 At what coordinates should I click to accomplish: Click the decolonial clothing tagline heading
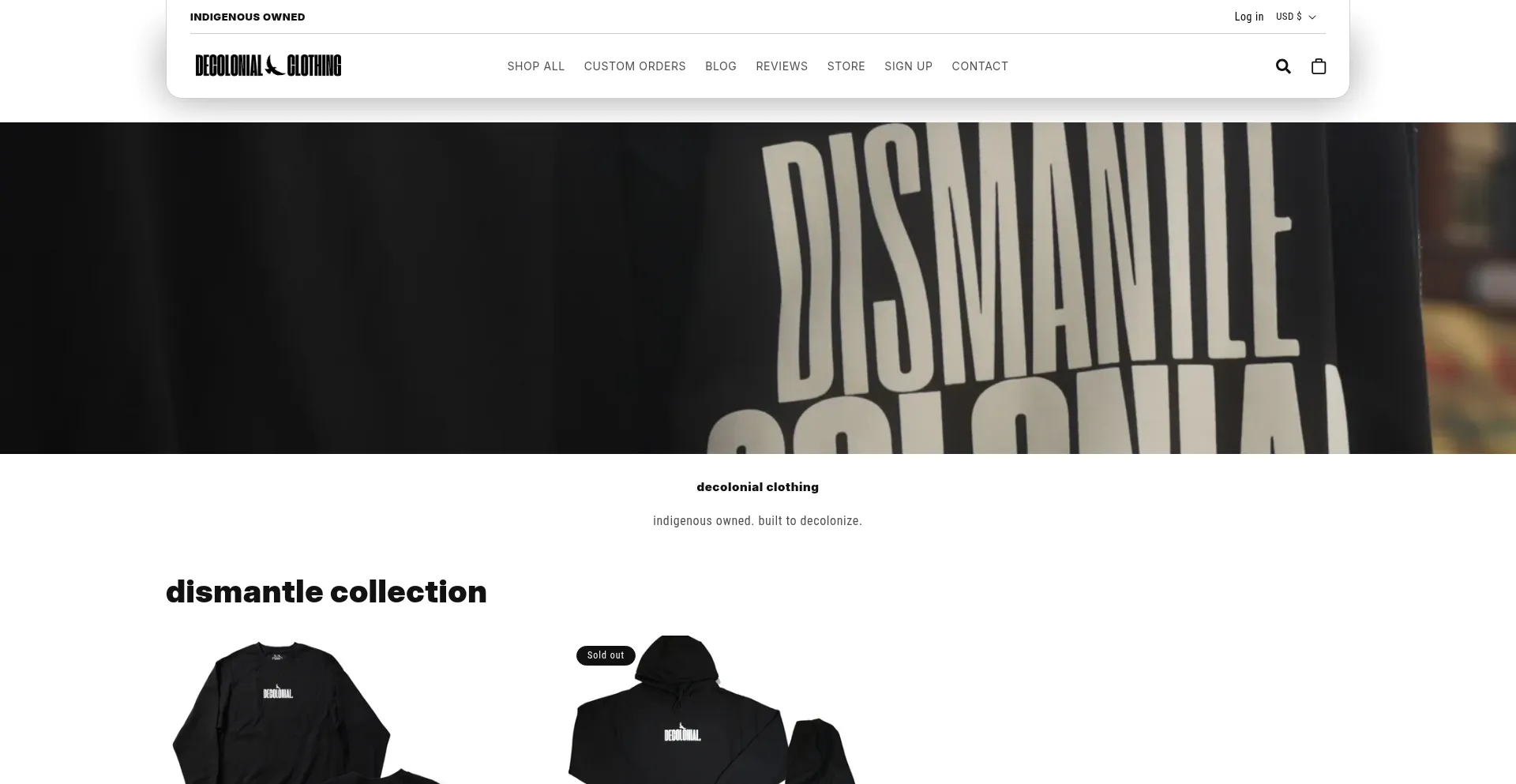[x=758, y=487]
